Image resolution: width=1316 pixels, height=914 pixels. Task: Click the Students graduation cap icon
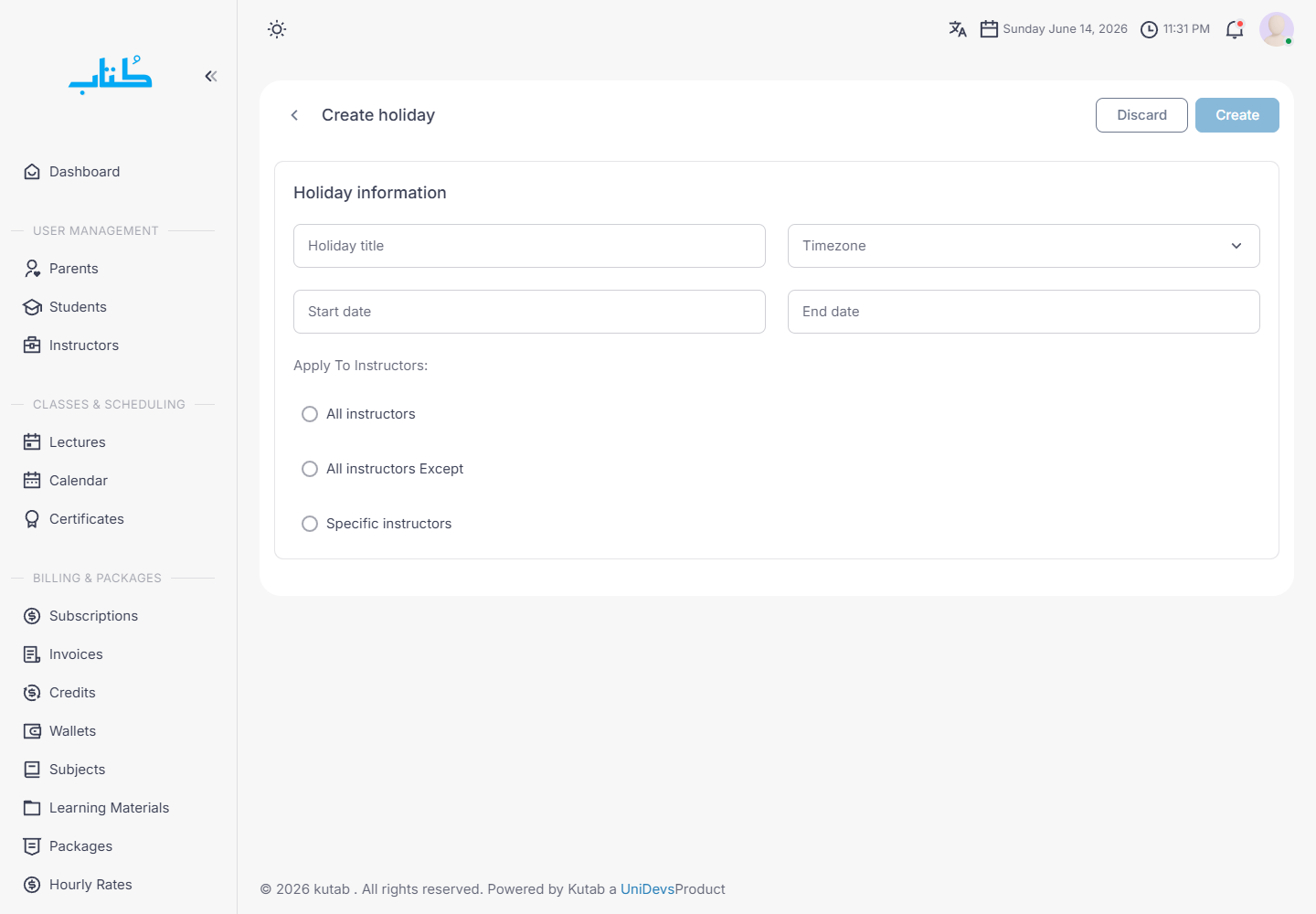click(32, 307)
